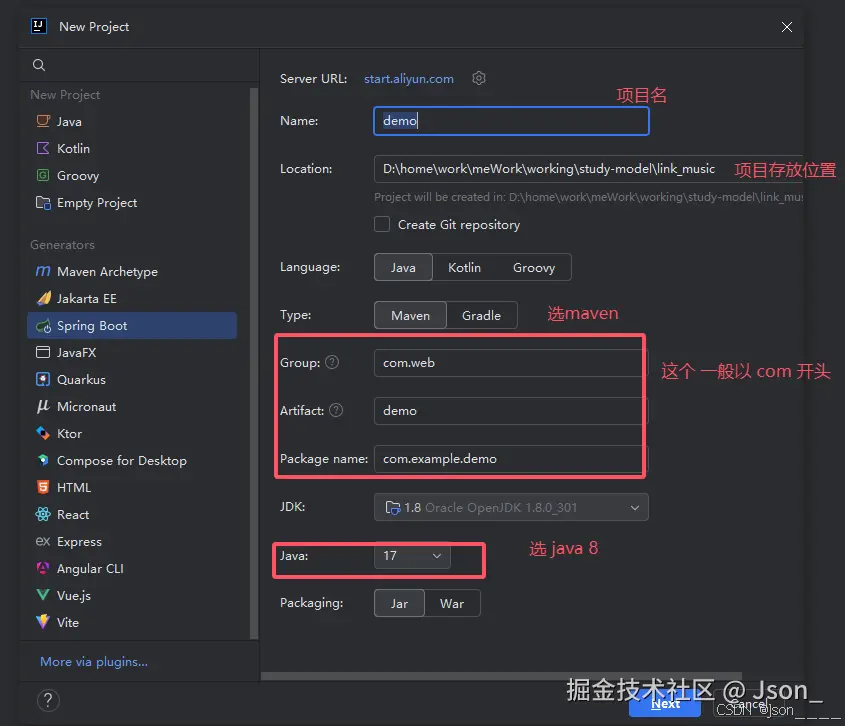Screen dimensions: 845x726
Task: Select Quarkus generator entry
Action: tap(131, 379)
